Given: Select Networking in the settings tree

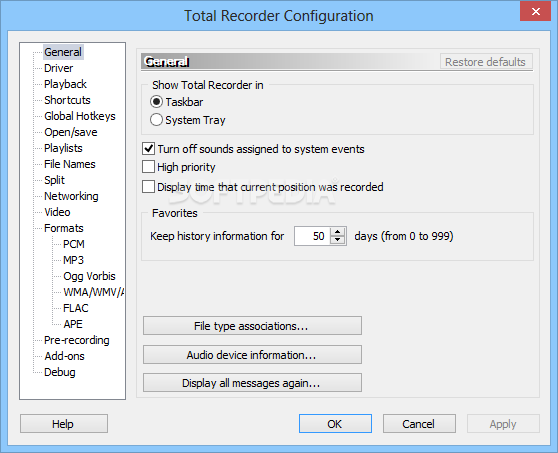Looking at the screenshot, I should point(71,196).
